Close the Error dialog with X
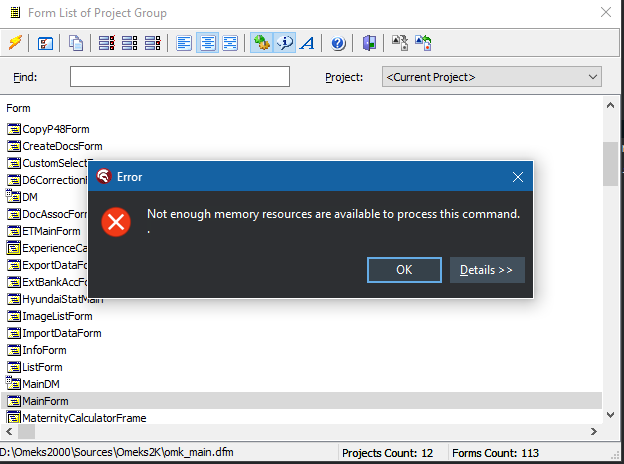This screenshot has width=624, height=464. click(x=518, y=177)
